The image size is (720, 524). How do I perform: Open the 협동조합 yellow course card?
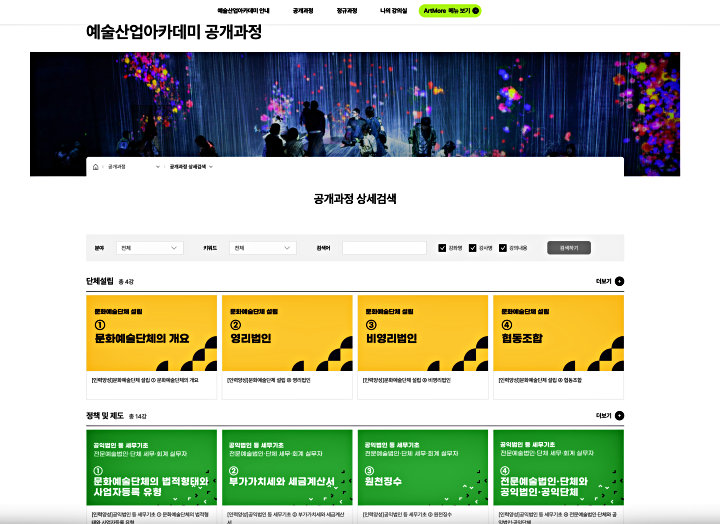(558, 332)
